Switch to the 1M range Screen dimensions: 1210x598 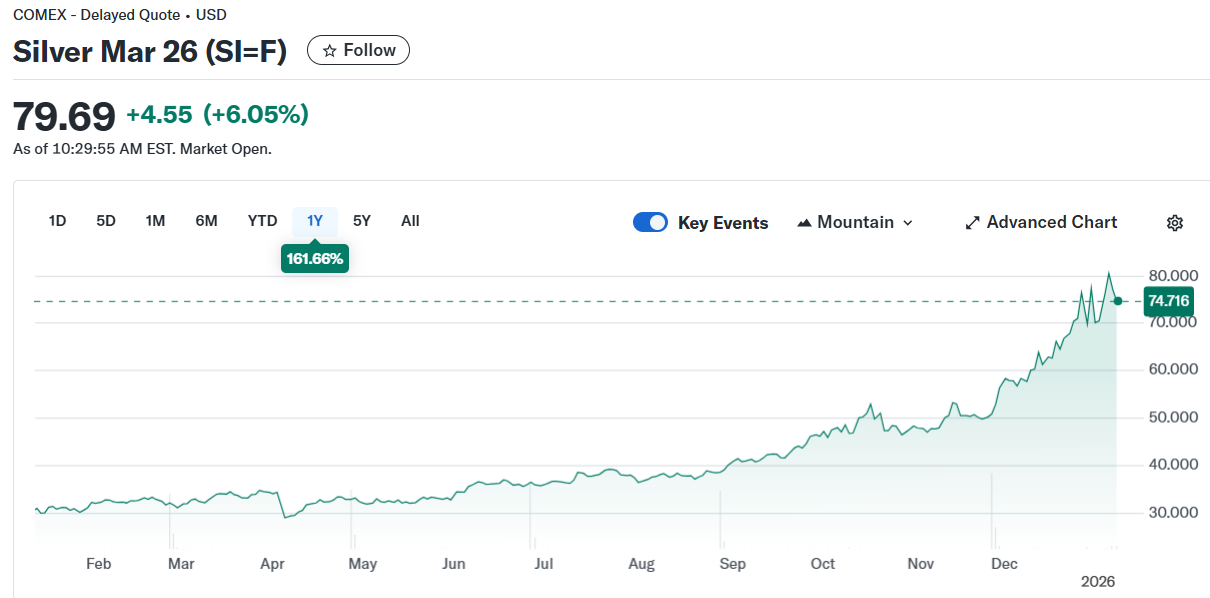click(x=155, y=221)
